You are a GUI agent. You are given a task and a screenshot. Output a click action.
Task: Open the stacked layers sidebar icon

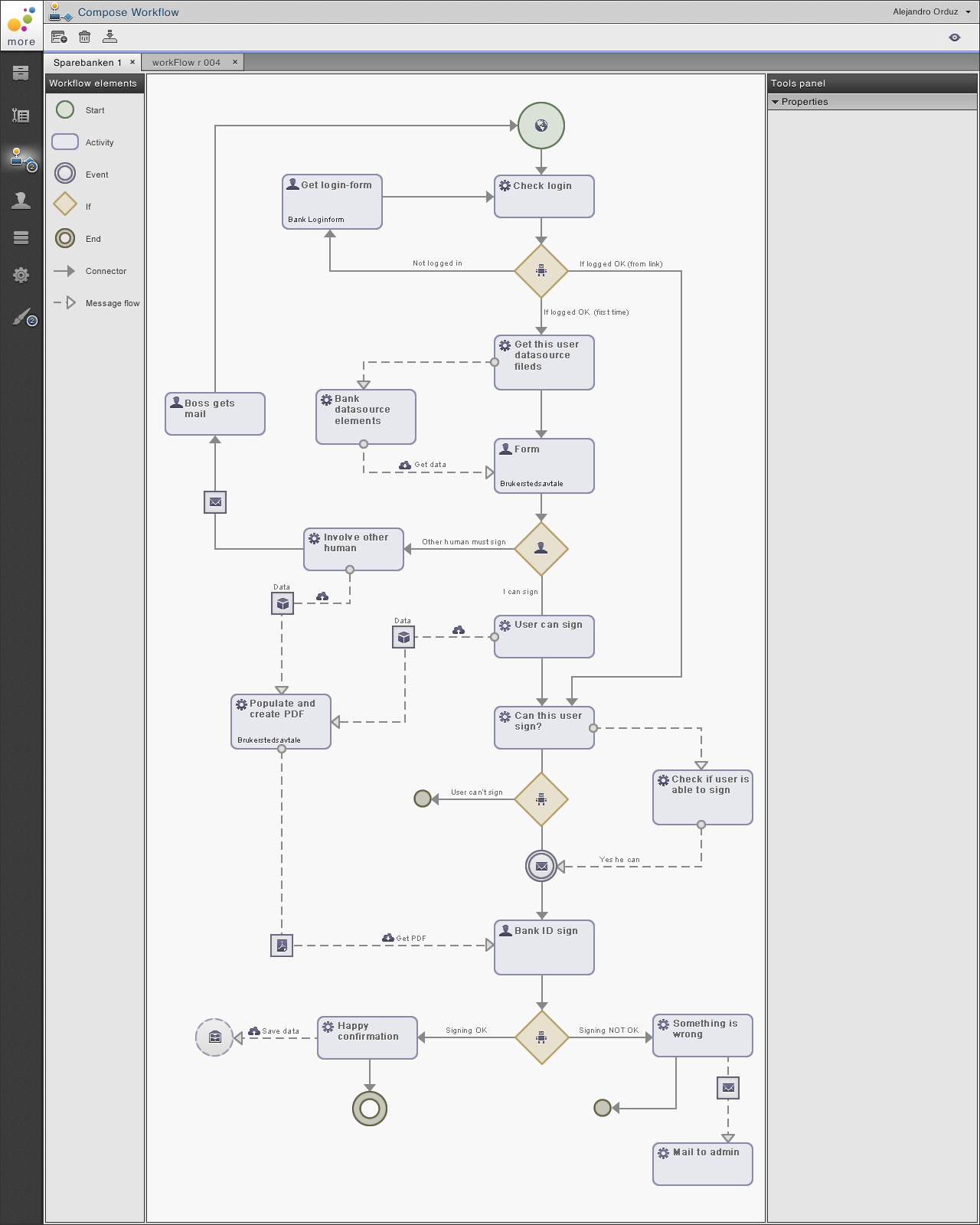tap(21, 238)
